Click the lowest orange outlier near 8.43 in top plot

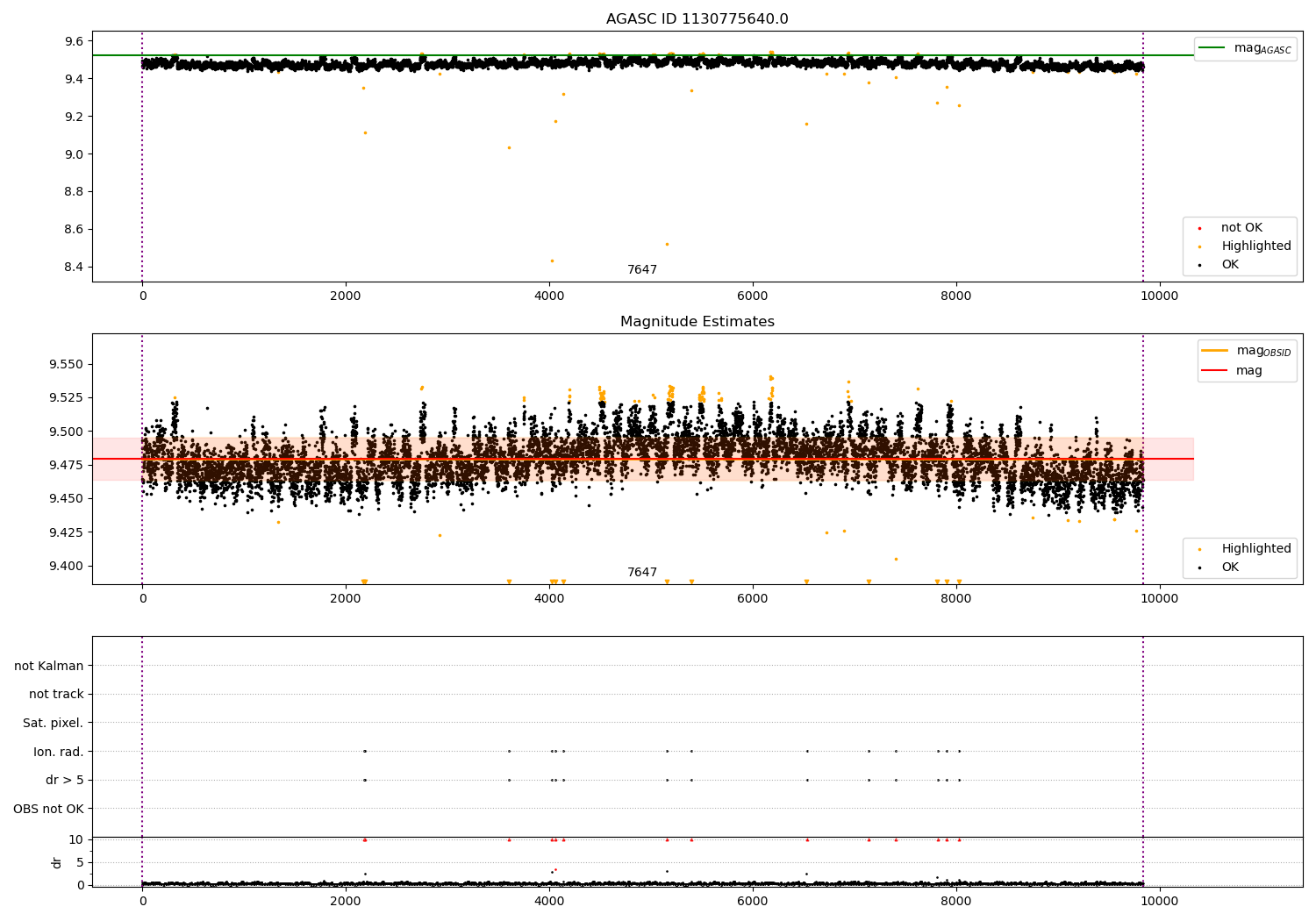[x=552, y=261]
